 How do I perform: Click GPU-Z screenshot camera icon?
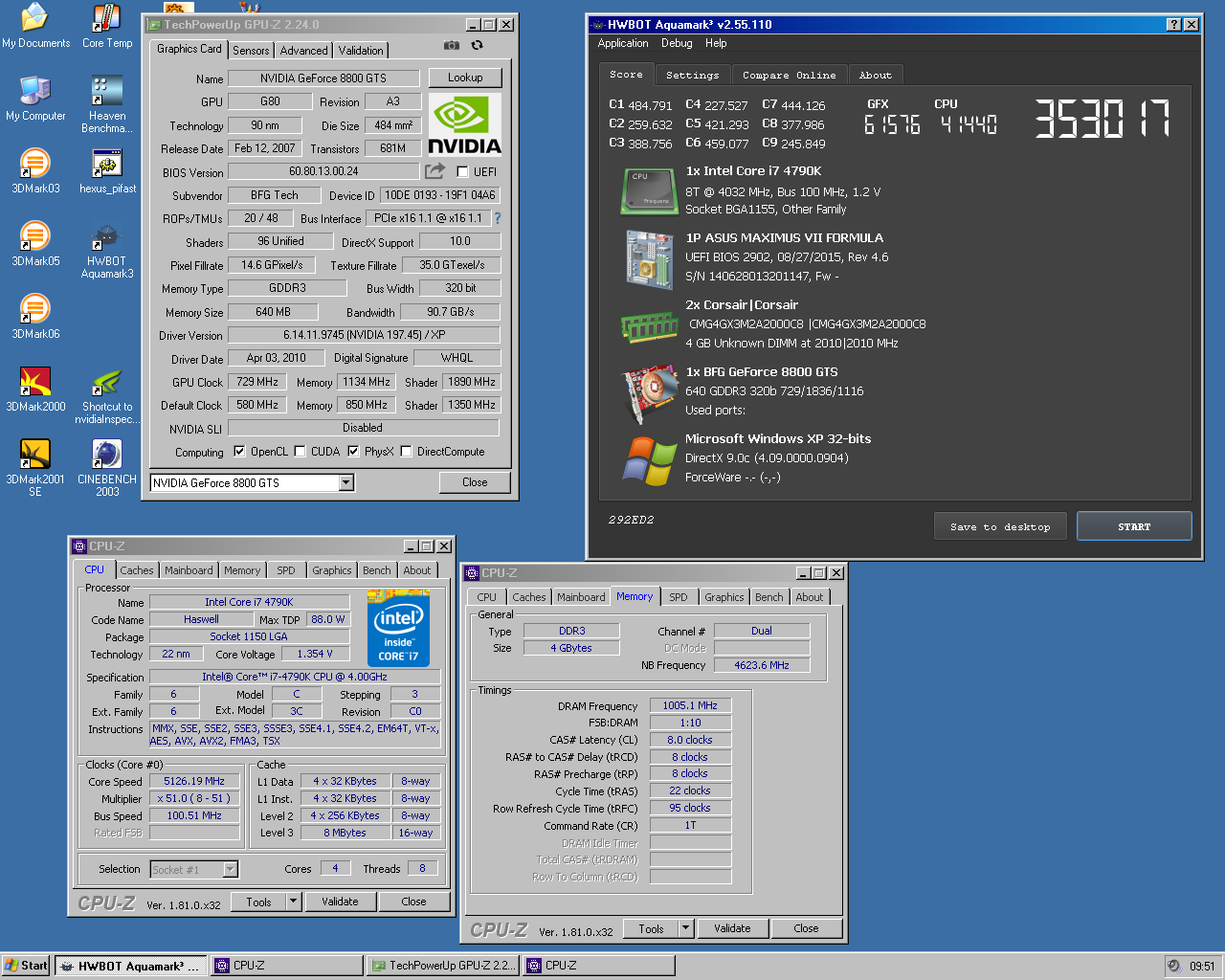(x=452, y=45)
